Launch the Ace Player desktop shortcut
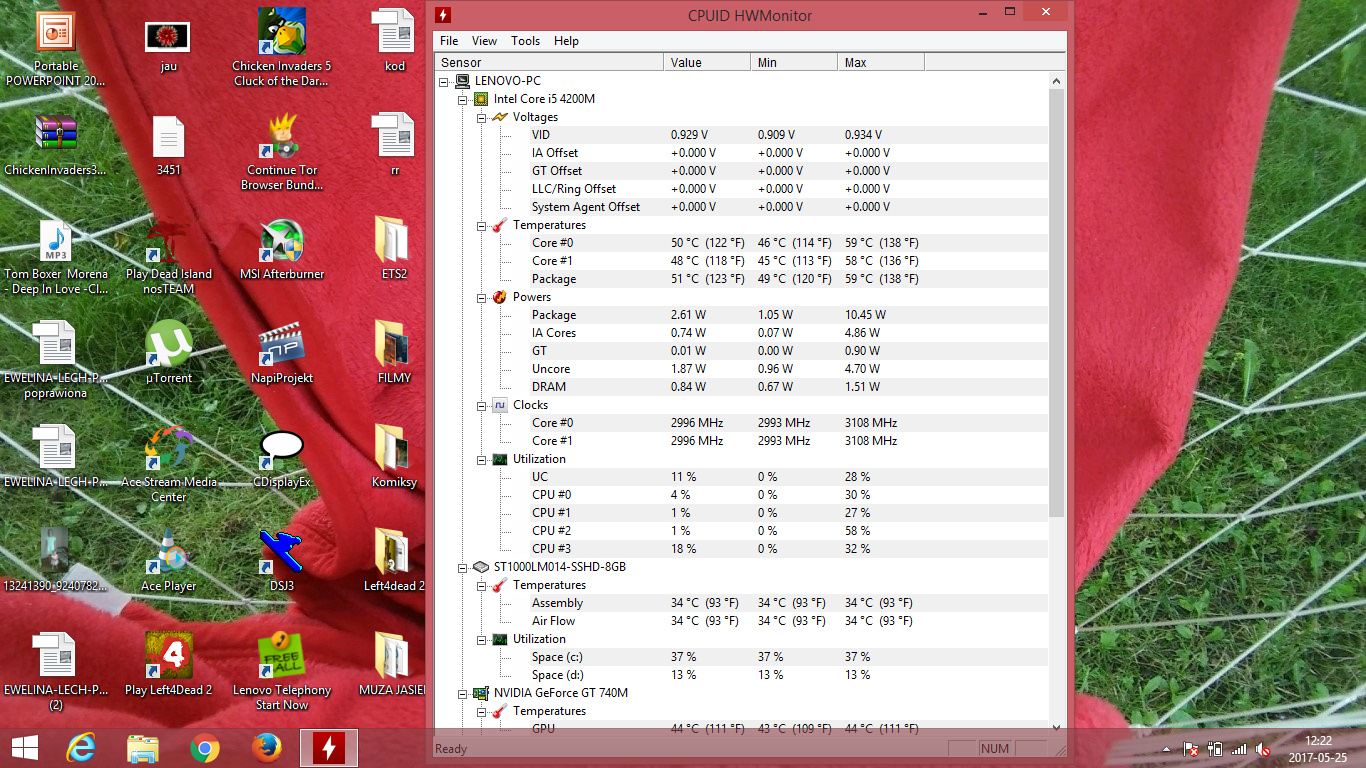The height and width of the screenshot is (768, 1366). 168,562
